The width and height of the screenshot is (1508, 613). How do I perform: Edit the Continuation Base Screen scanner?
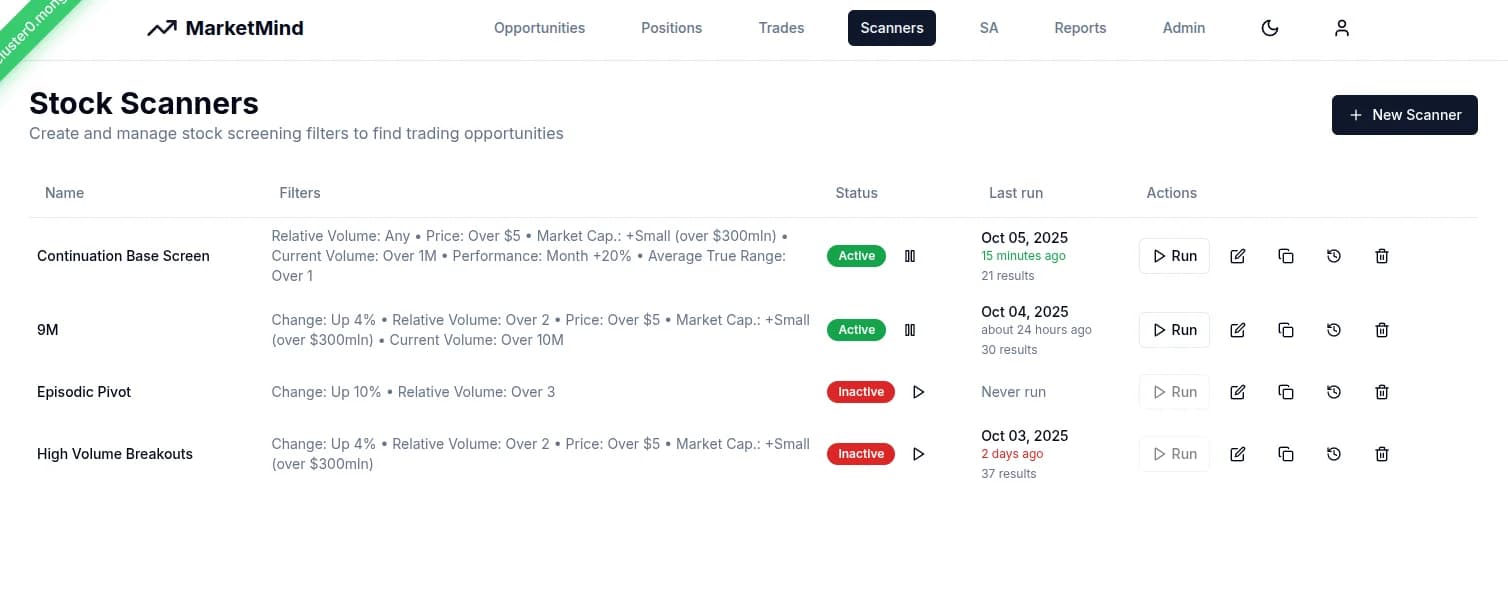[x=1238, y=256]
